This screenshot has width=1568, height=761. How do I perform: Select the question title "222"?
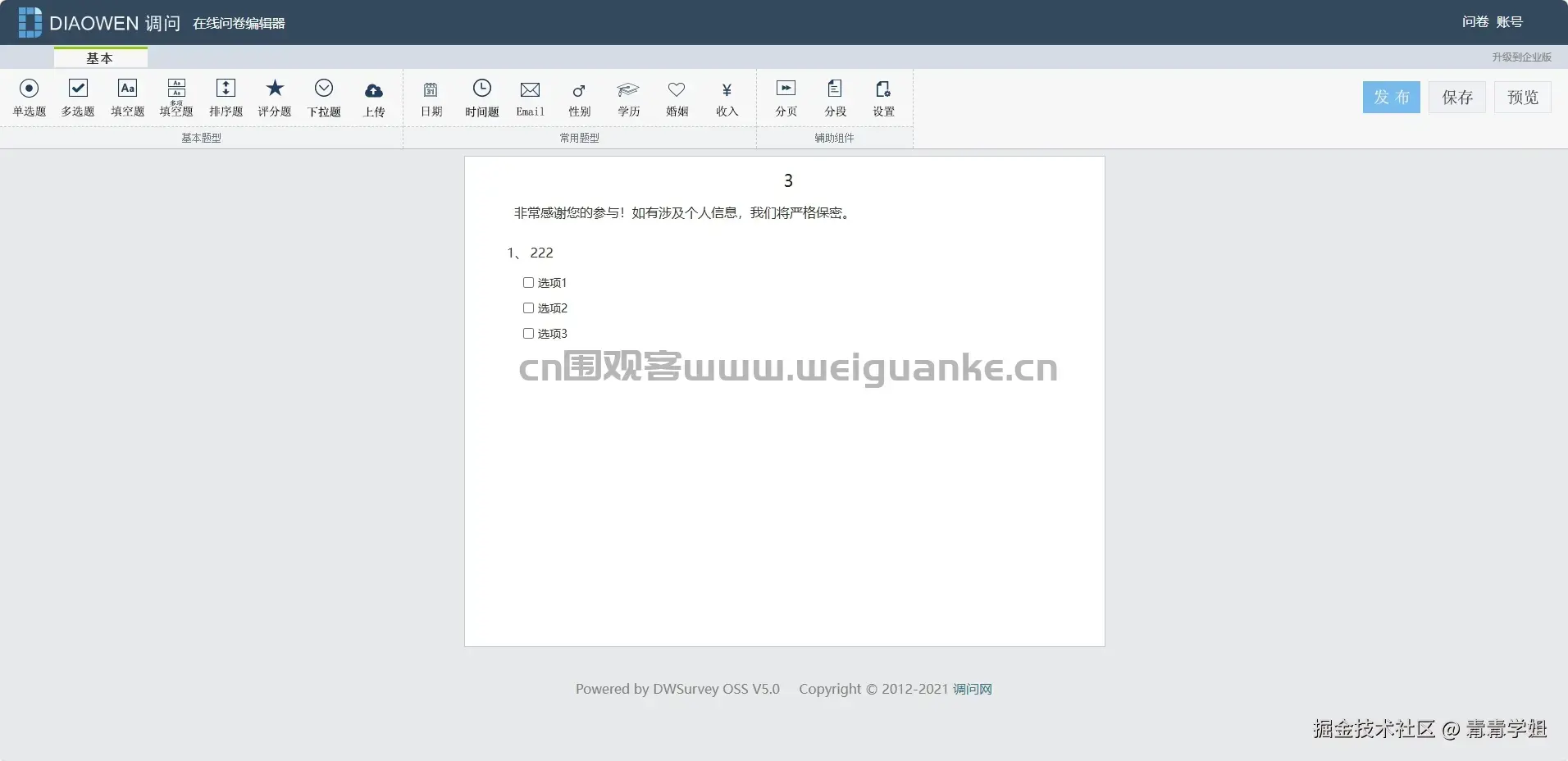pos(541,253)
